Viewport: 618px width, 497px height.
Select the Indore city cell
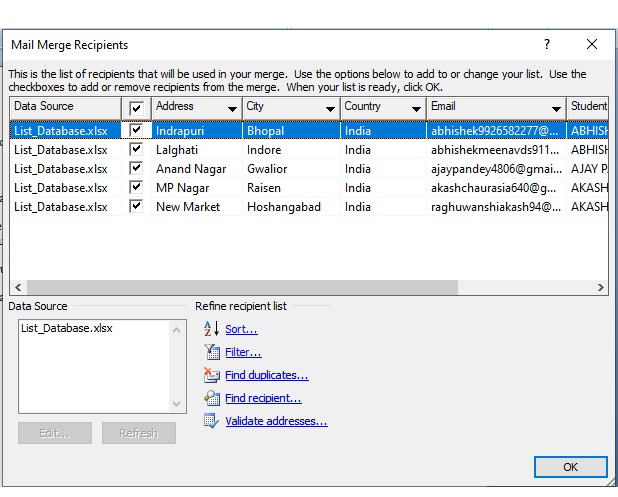291,150
